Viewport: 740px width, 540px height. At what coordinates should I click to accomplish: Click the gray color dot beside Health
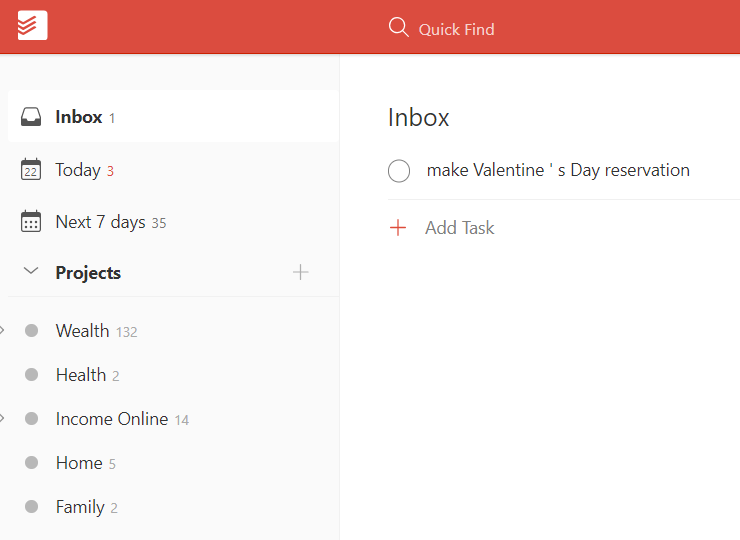coord(31,375)
